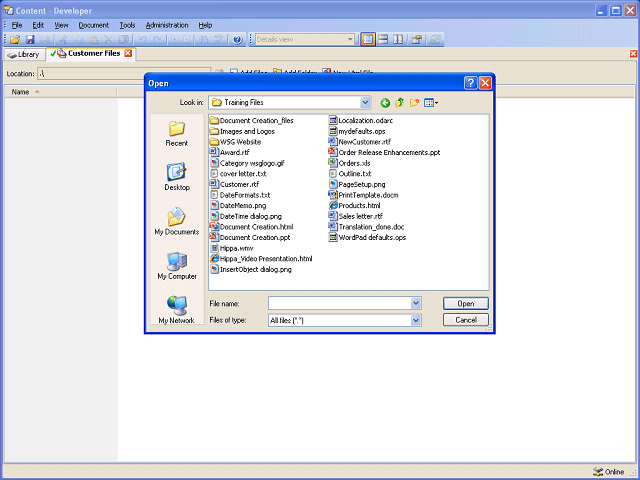This screenshot has width=640, height=480.
Task: Click the Open button in dialog
Action: (x=466, y=304)
